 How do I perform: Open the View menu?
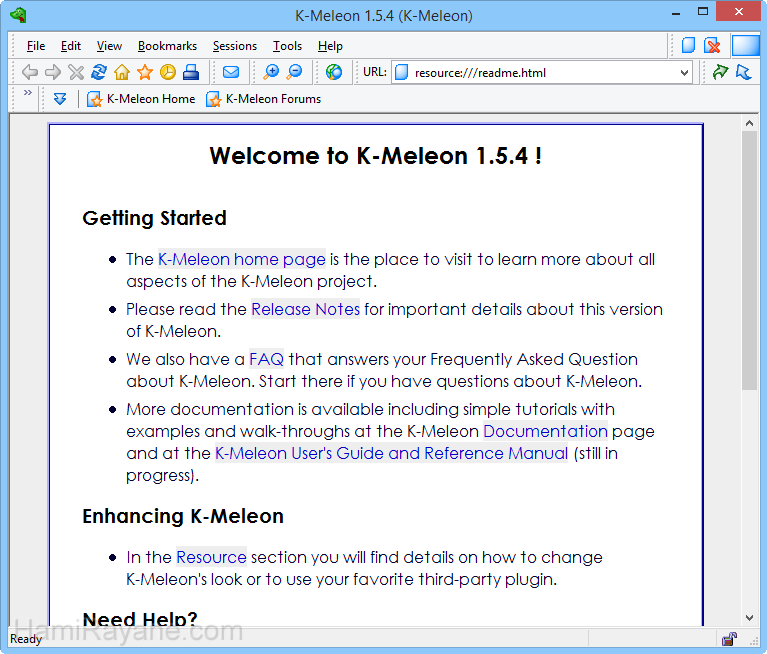[x=109, y=46]
